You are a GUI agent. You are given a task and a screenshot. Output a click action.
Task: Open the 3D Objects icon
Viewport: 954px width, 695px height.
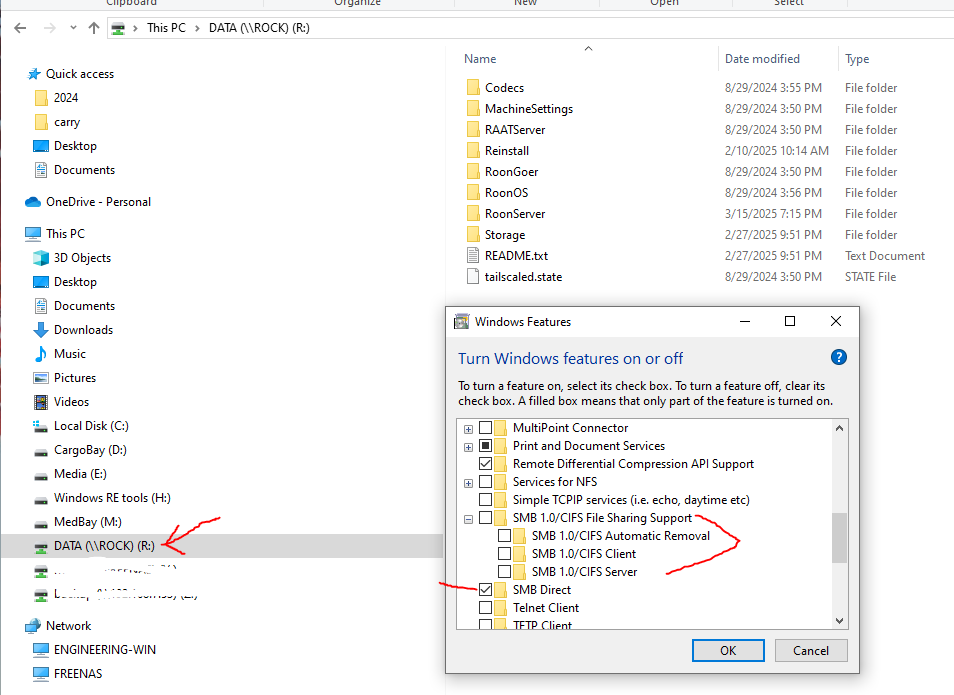tap(41, 258)
